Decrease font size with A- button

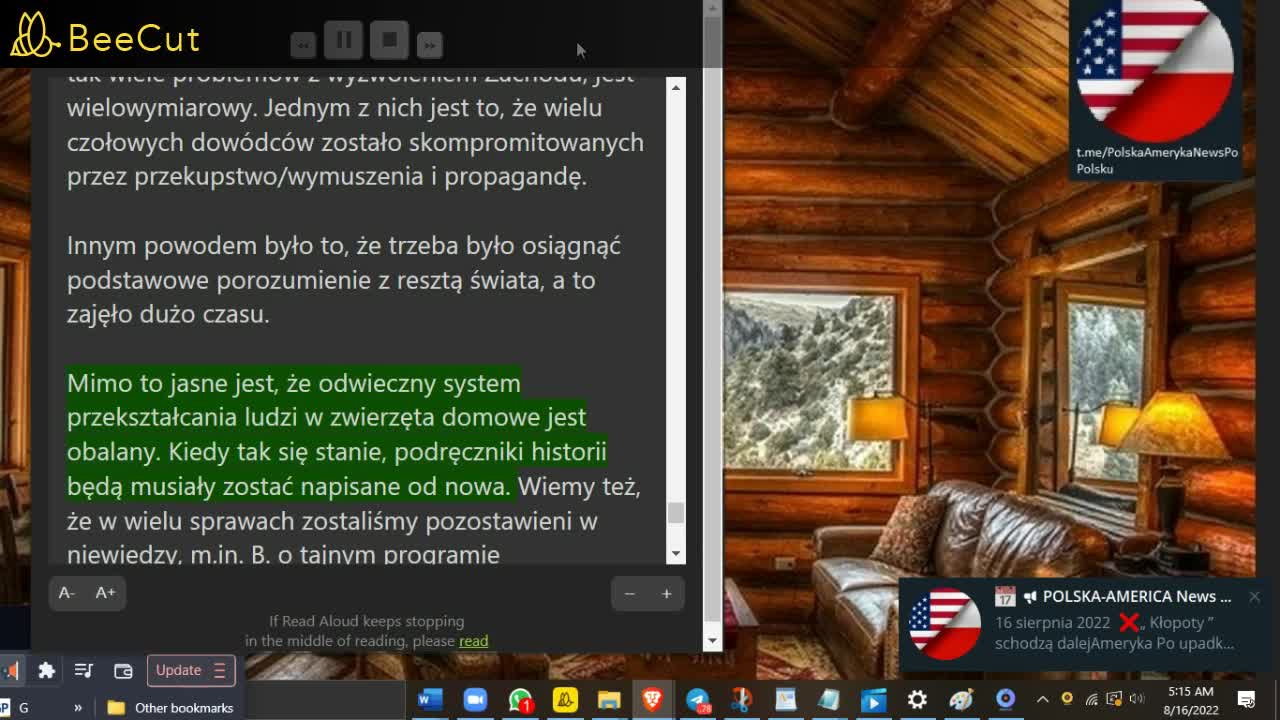tap(66, 593)
